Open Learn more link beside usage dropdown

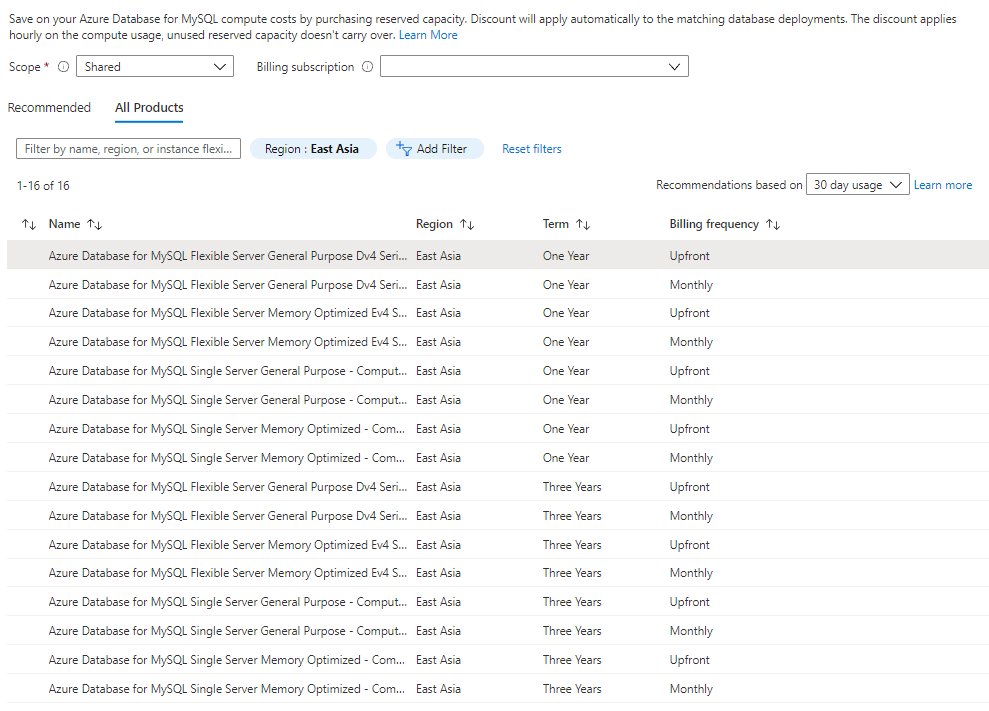coord(943,185)
